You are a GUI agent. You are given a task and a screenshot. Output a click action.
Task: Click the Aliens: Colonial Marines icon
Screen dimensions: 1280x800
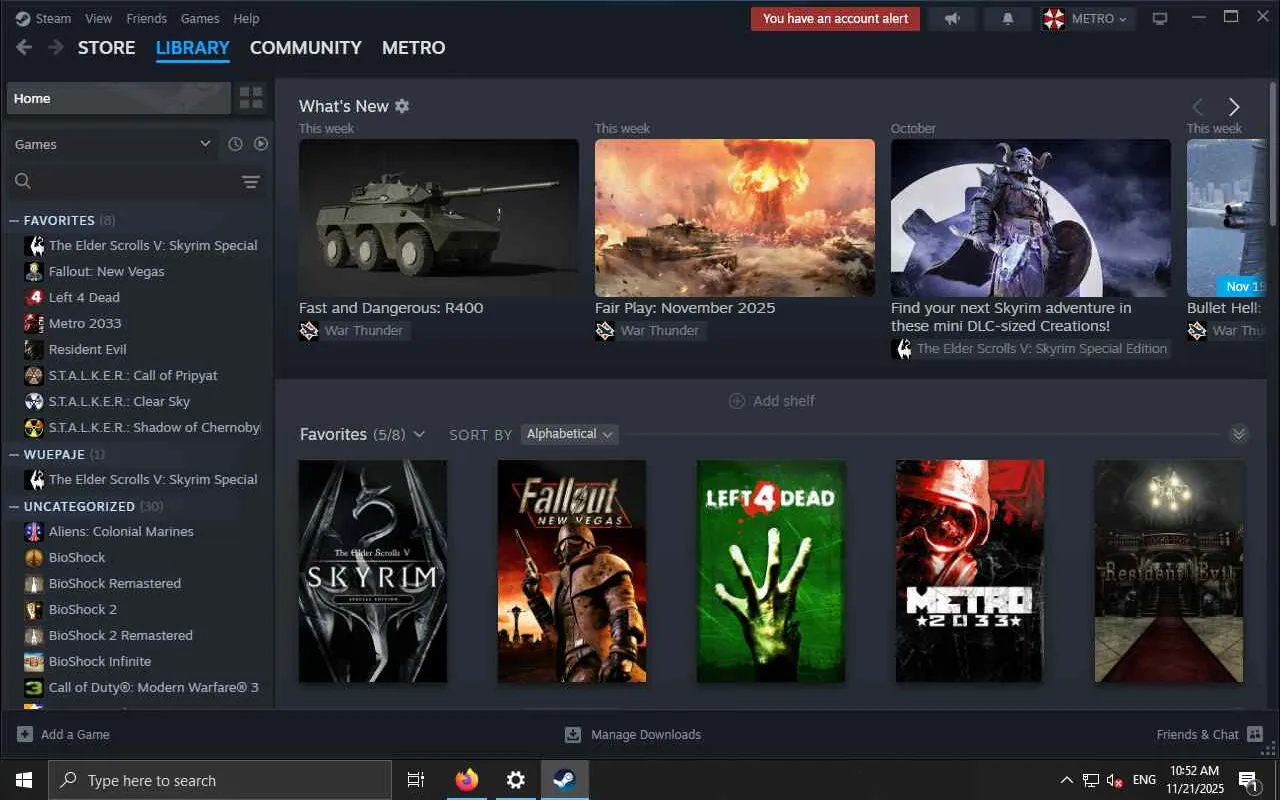pyautogui.click(x=34, y=531)
